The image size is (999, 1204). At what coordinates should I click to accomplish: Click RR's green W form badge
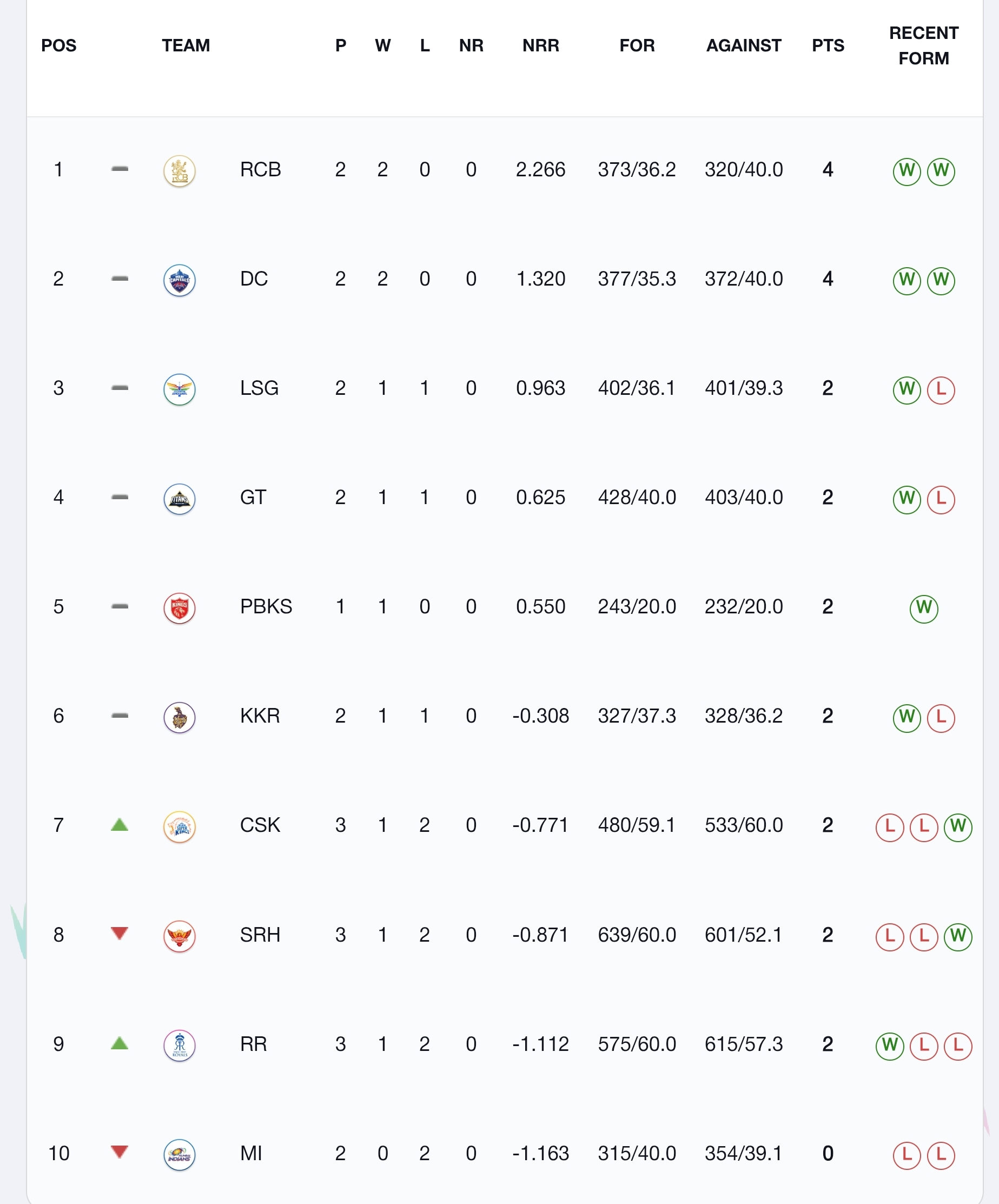(890, 1046)
